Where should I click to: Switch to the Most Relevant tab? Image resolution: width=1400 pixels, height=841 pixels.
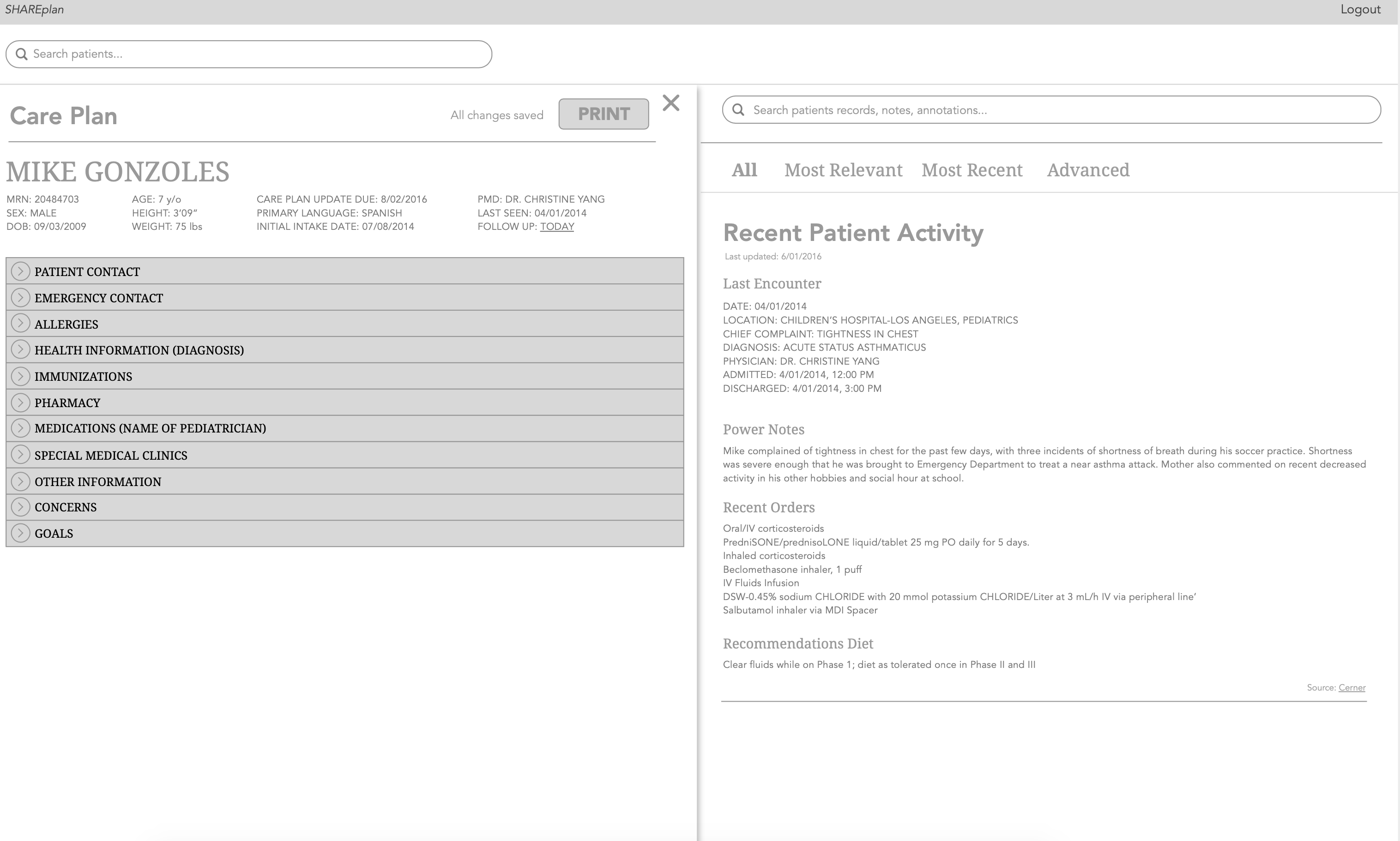843,170
